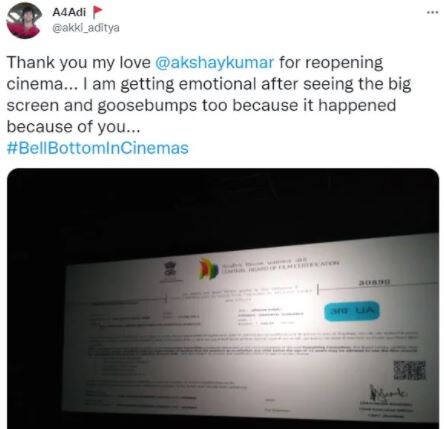Open the @akki_aditya handle link
444x429 pixels.
(x=86, y=28)
